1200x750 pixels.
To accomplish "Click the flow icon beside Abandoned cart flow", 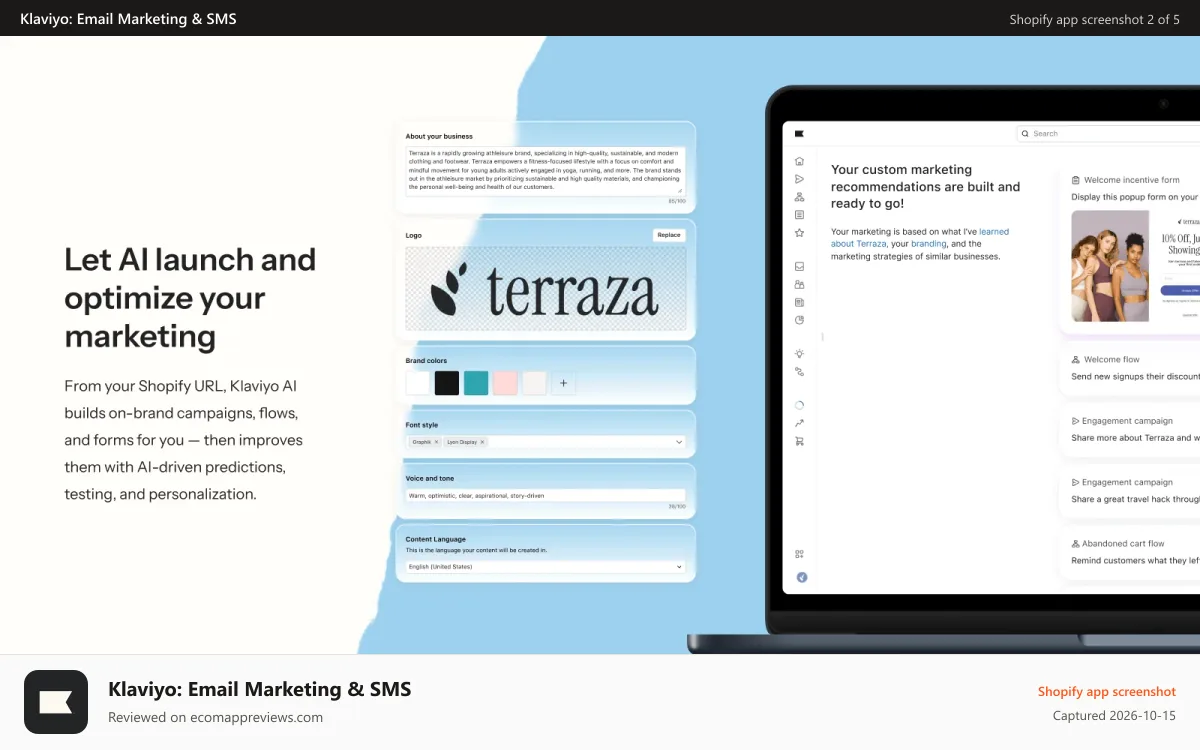I will pos(1075,544).
